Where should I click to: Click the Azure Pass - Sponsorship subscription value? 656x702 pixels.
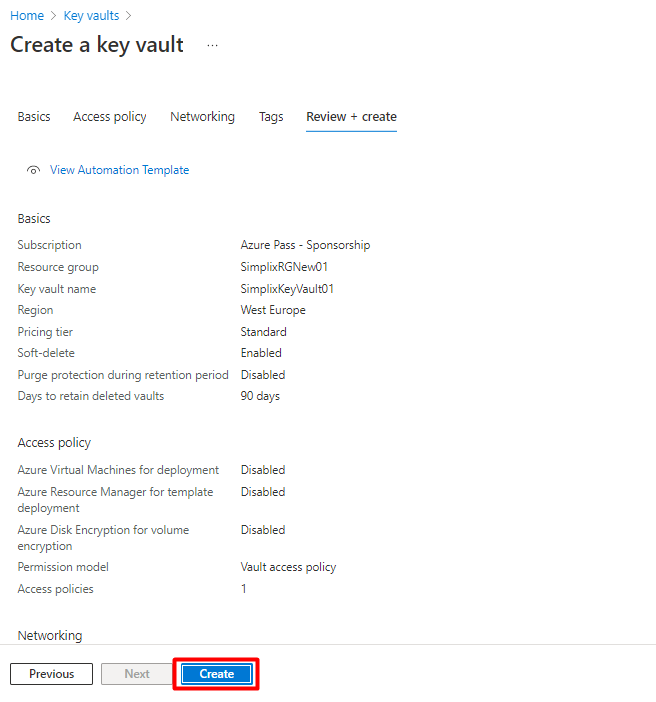tap(305, 245)
